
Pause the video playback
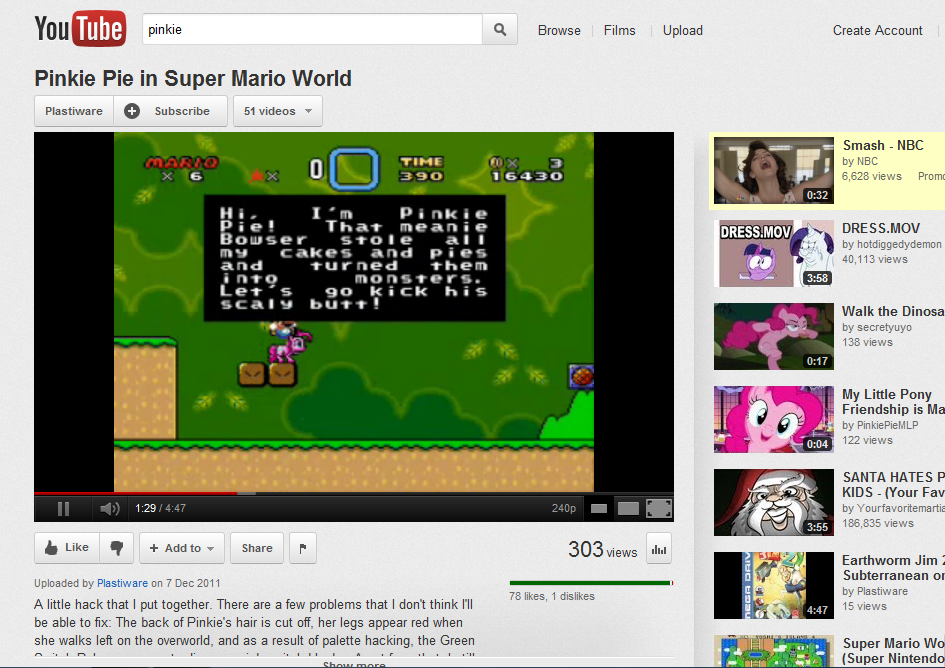pyautogui.click(x=63, y=509)
